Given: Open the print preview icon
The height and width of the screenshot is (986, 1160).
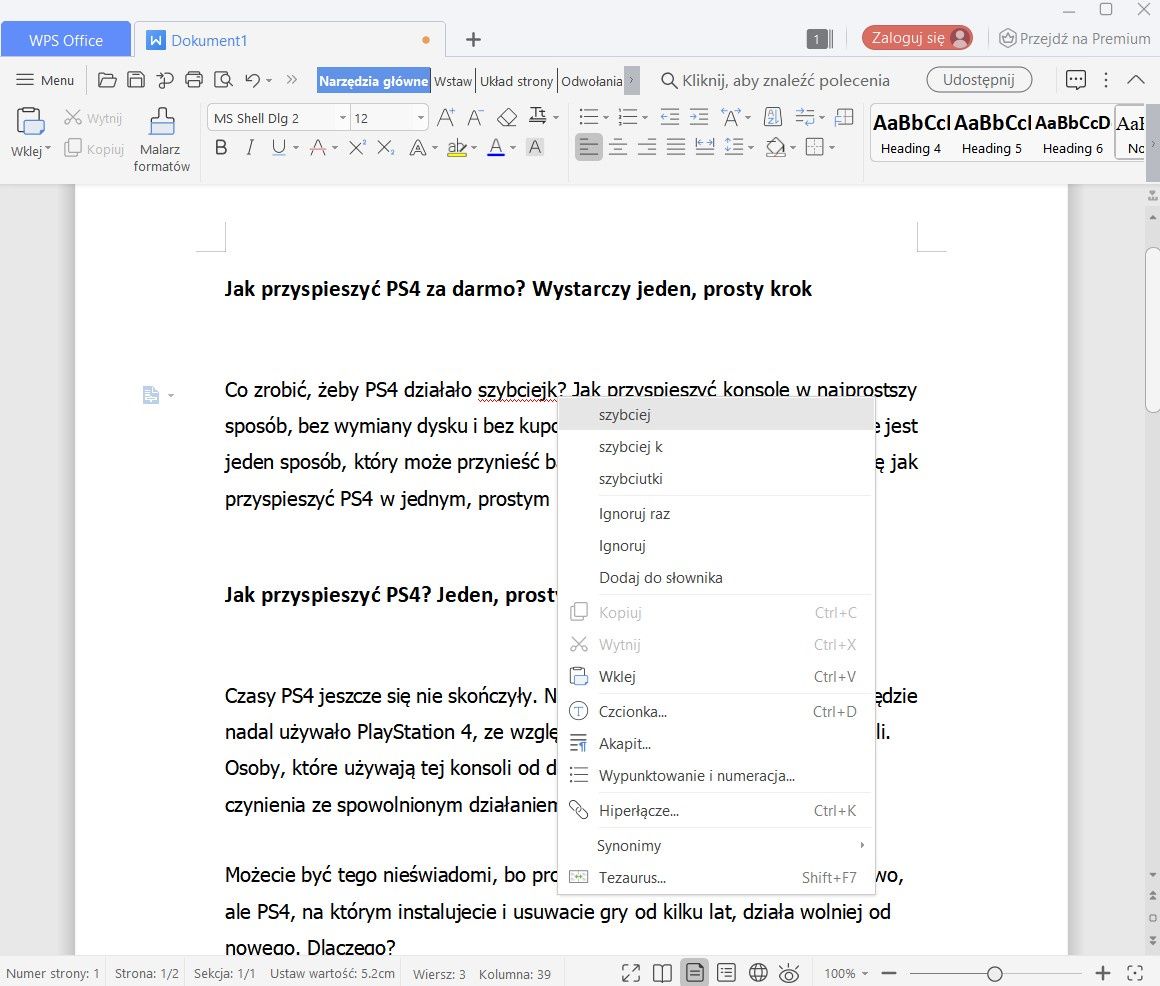Looking at the screenshot, I should [x=223, y=80].
